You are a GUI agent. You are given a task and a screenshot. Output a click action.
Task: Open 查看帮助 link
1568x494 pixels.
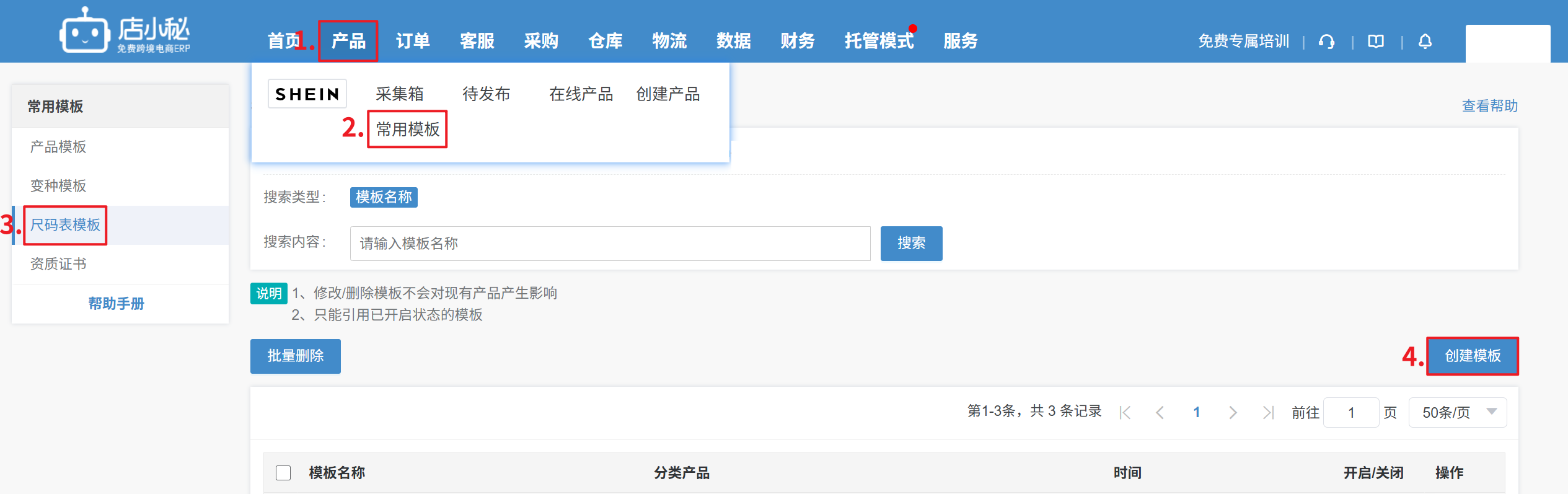coord(1489,106)
